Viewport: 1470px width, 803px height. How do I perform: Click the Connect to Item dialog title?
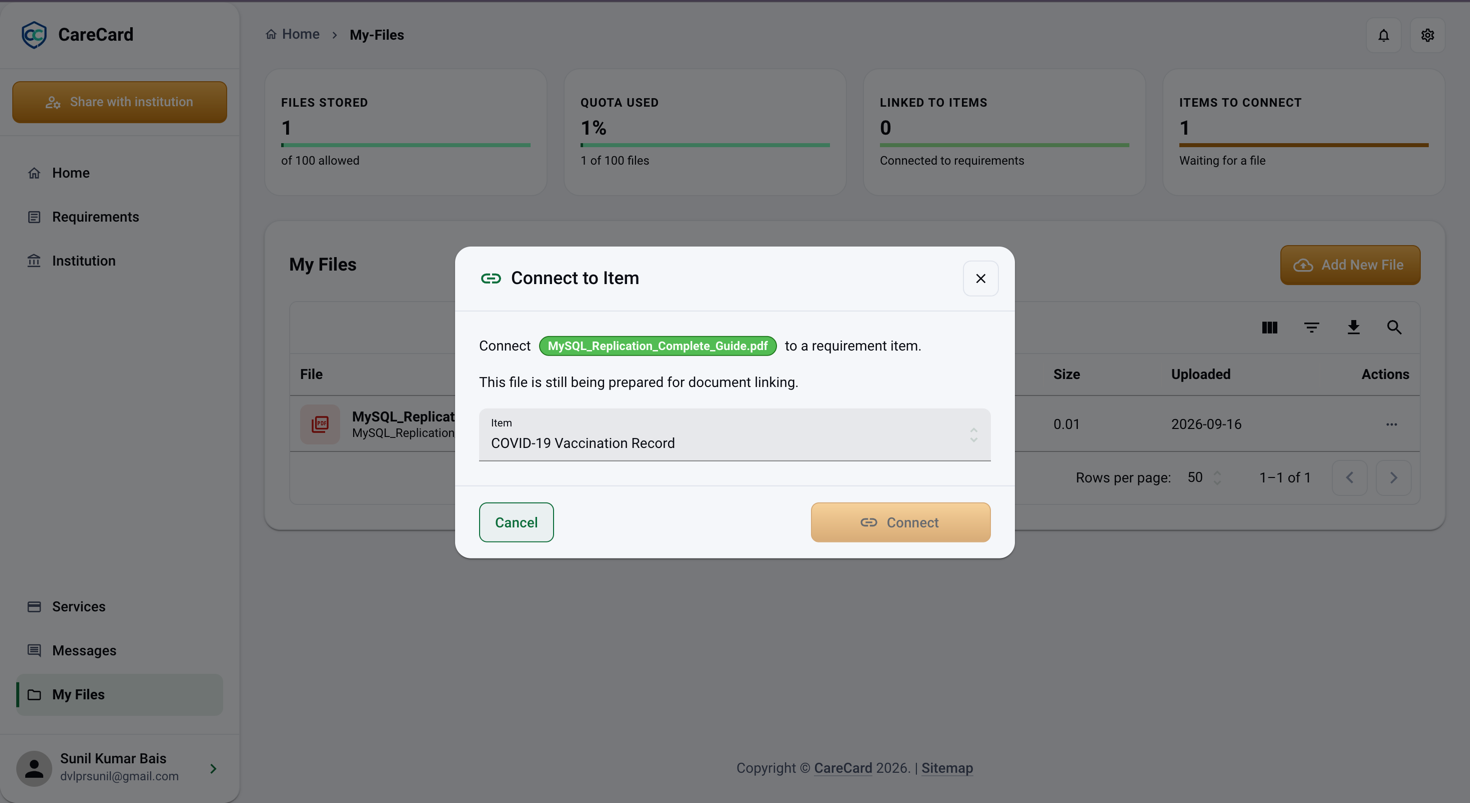(575, 279)
